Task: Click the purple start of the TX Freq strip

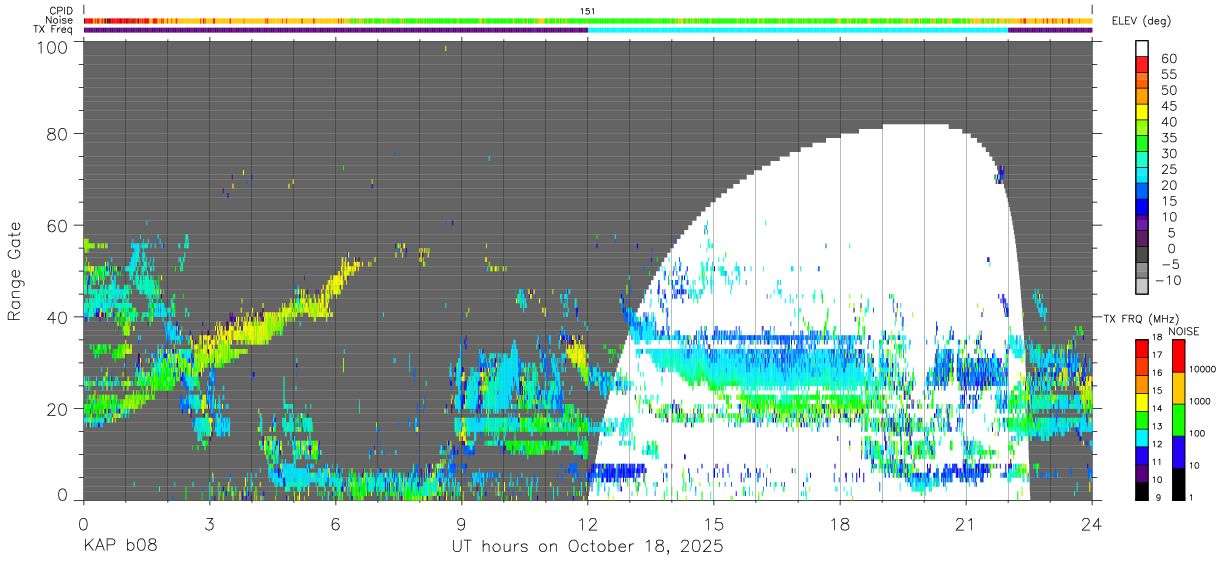Action: (x=335, y=30)
